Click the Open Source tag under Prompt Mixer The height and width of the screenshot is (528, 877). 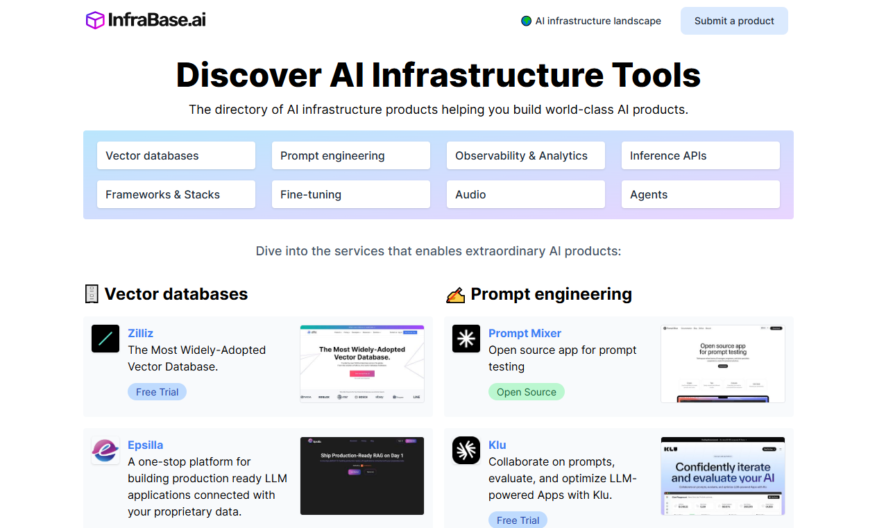click(x=526, y=392)
